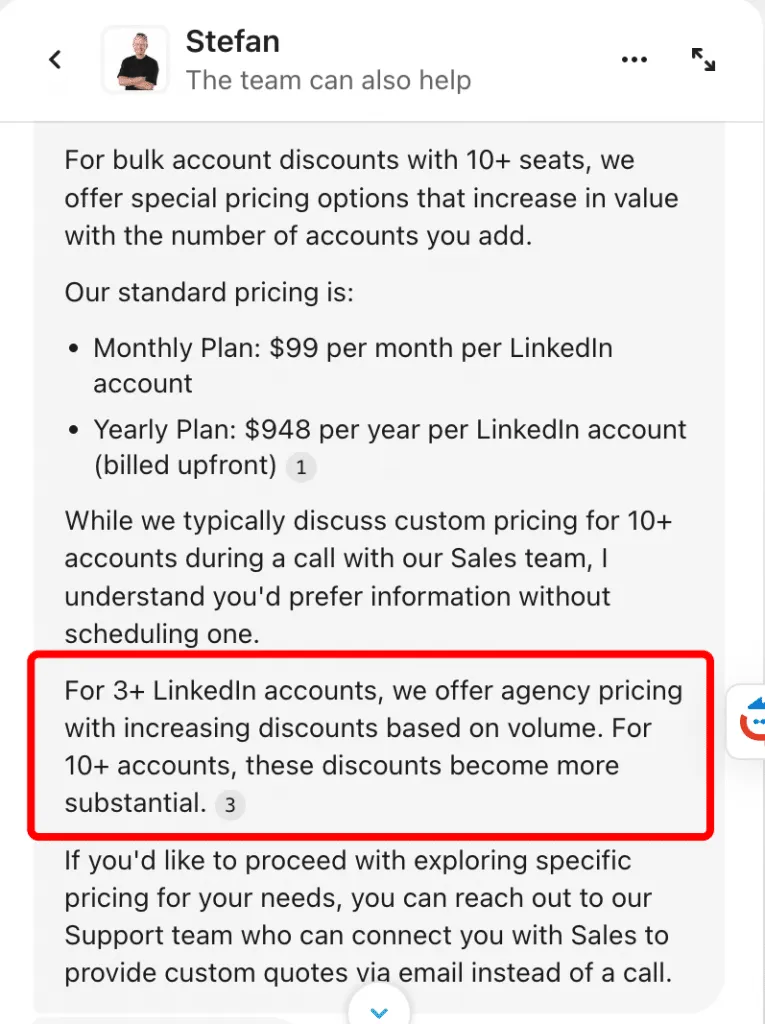Viewport: 765px width, 1024px height.
Task: Click bullet dot beside Monthly Plan
Action: point(74,349)
